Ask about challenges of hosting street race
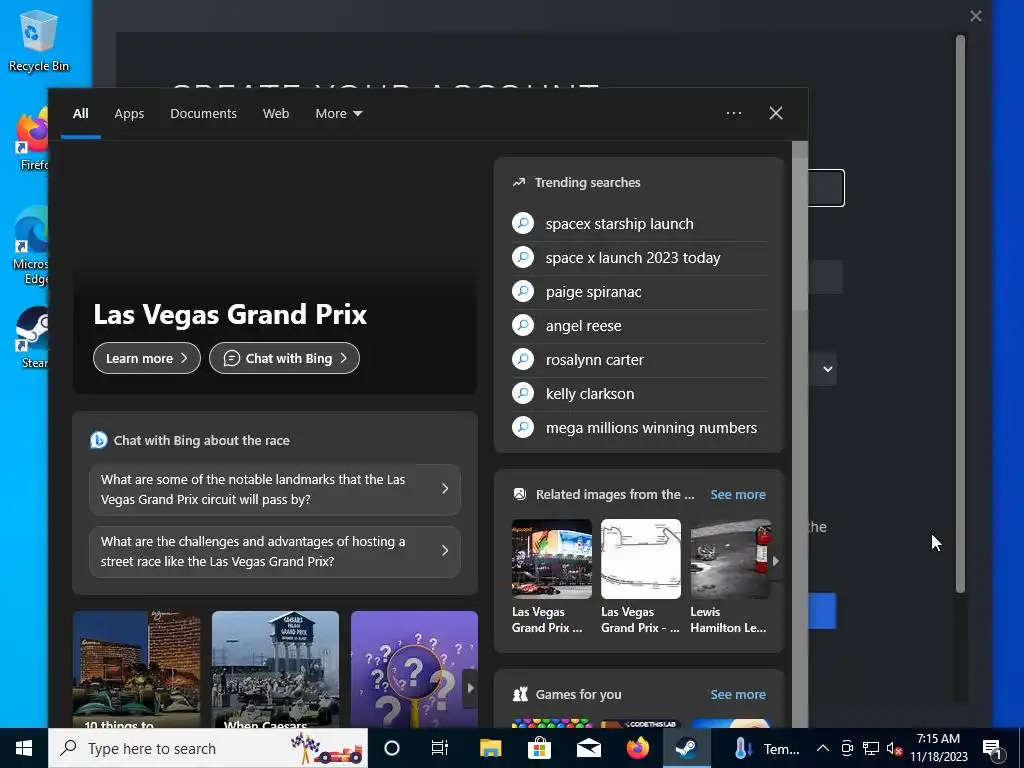 coord(275,551)
